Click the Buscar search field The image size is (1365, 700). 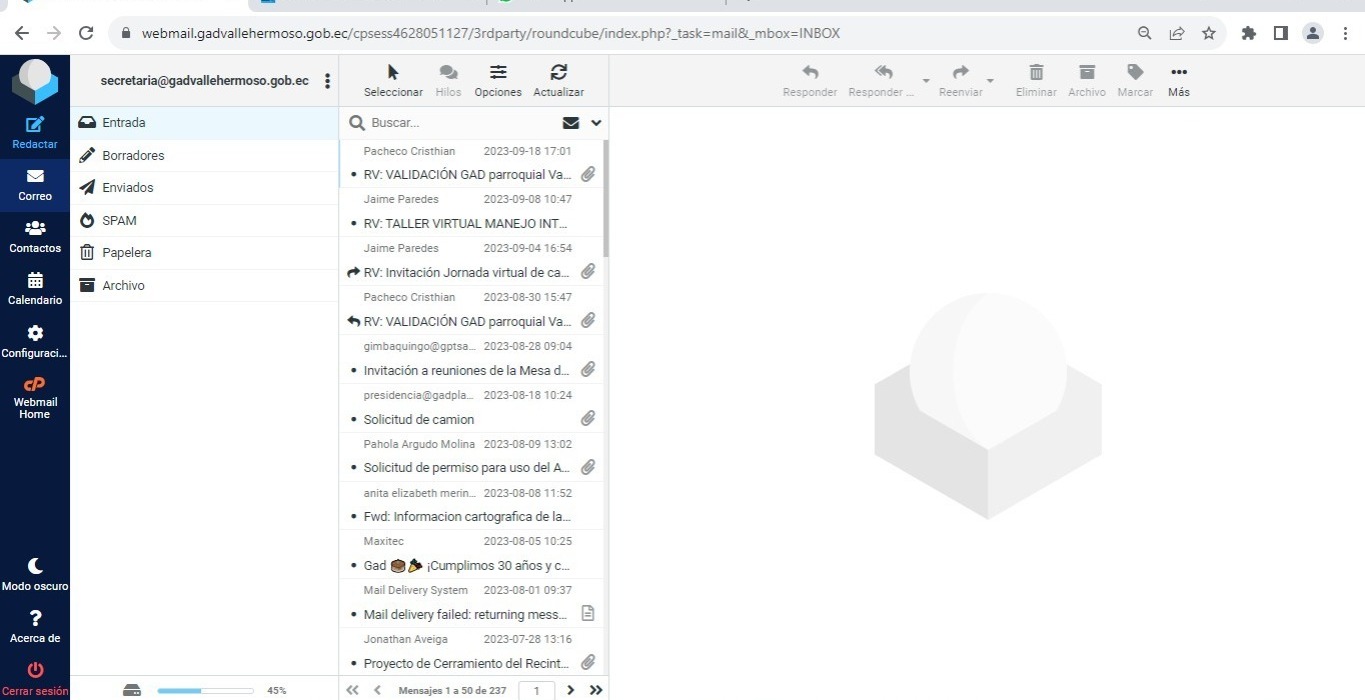point(460,123)
